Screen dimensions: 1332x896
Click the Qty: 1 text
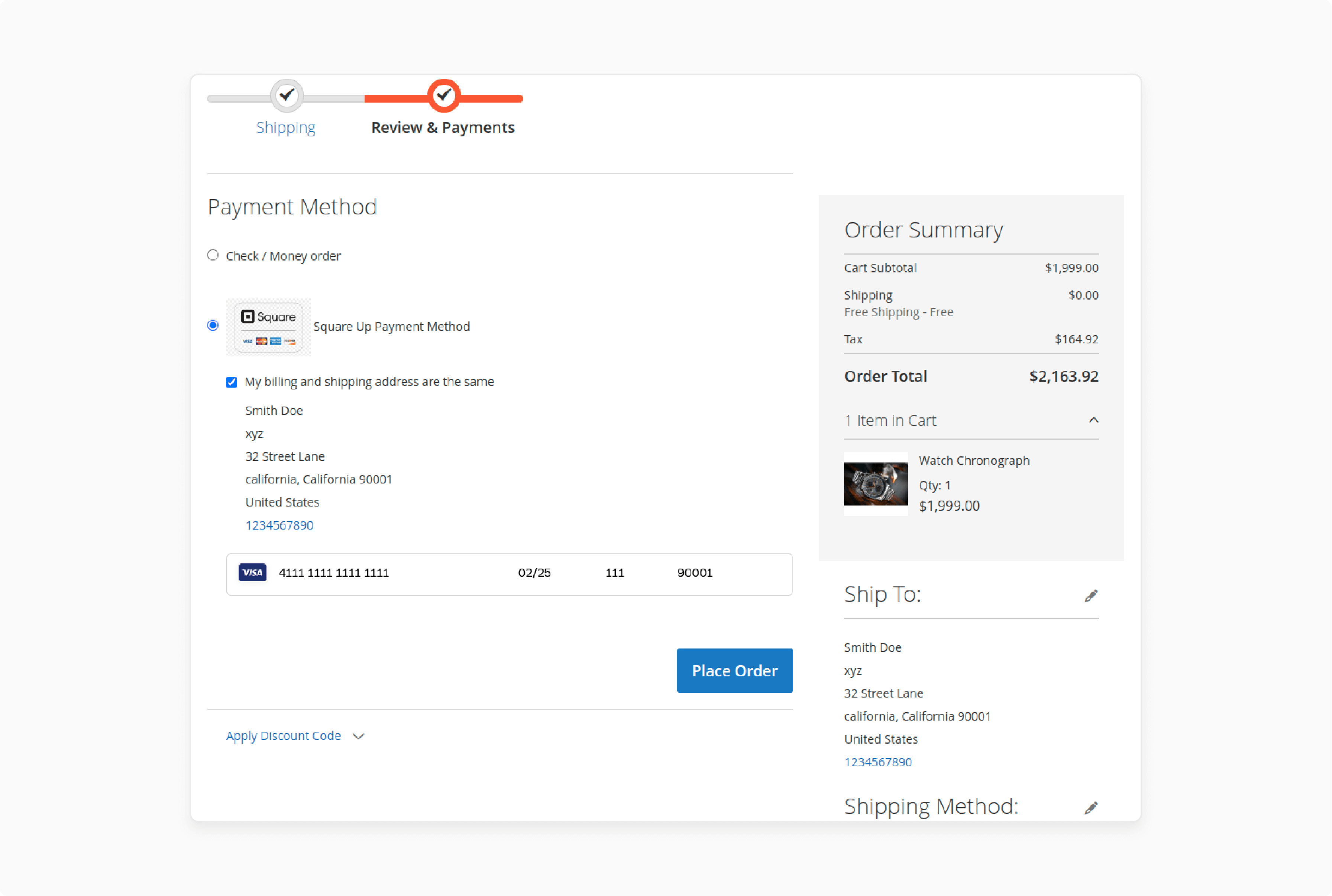[935, 486]
